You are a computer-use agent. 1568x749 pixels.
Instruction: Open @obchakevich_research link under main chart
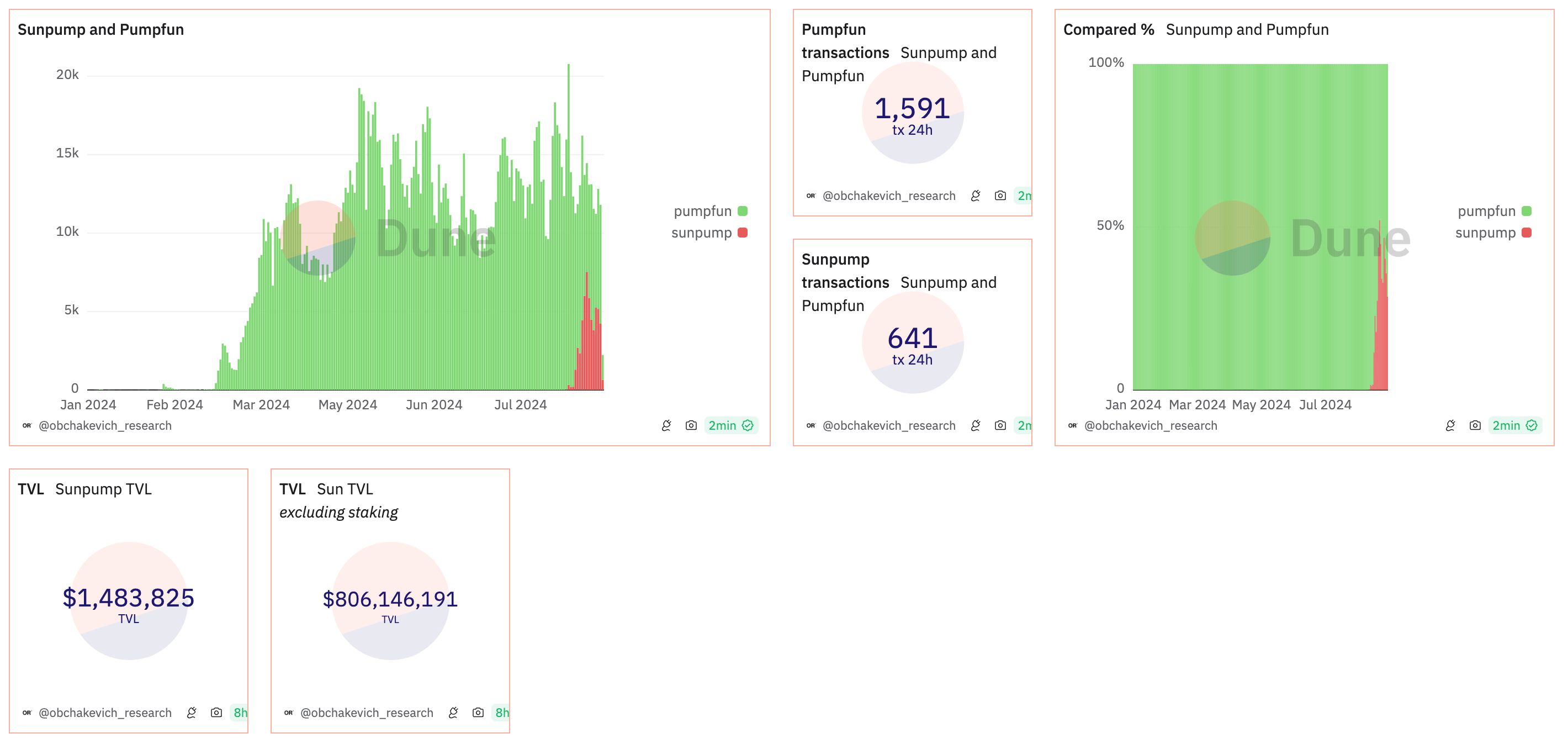pyautogui.click(x=105, y=426)
